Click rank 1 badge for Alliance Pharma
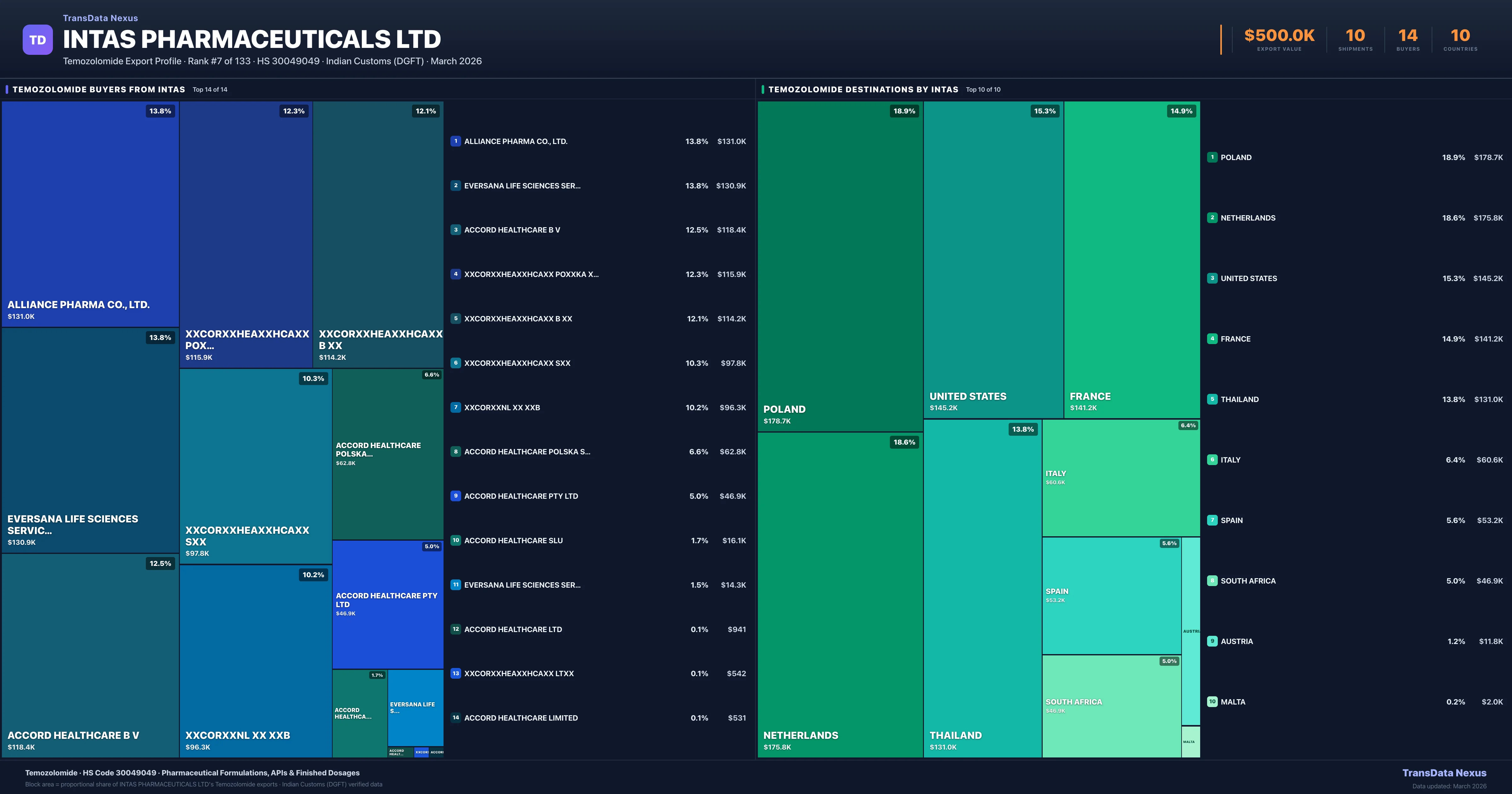Image resolution: width=1512 pixels, height=794 pixels. pyautogui.click(x=455, y=141)
